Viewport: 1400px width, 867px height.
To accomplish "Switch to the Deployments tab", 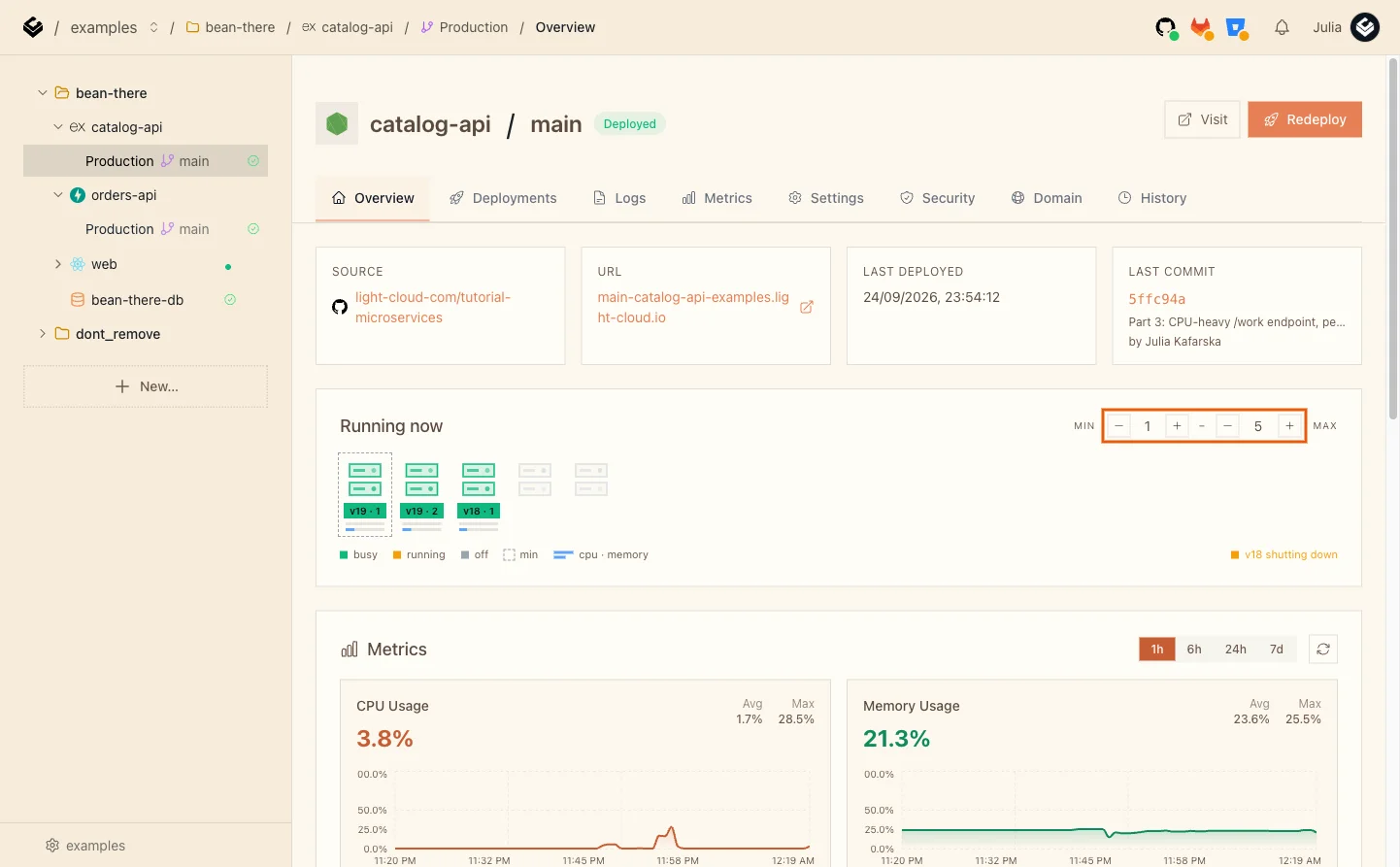I will tap(503, 198).
